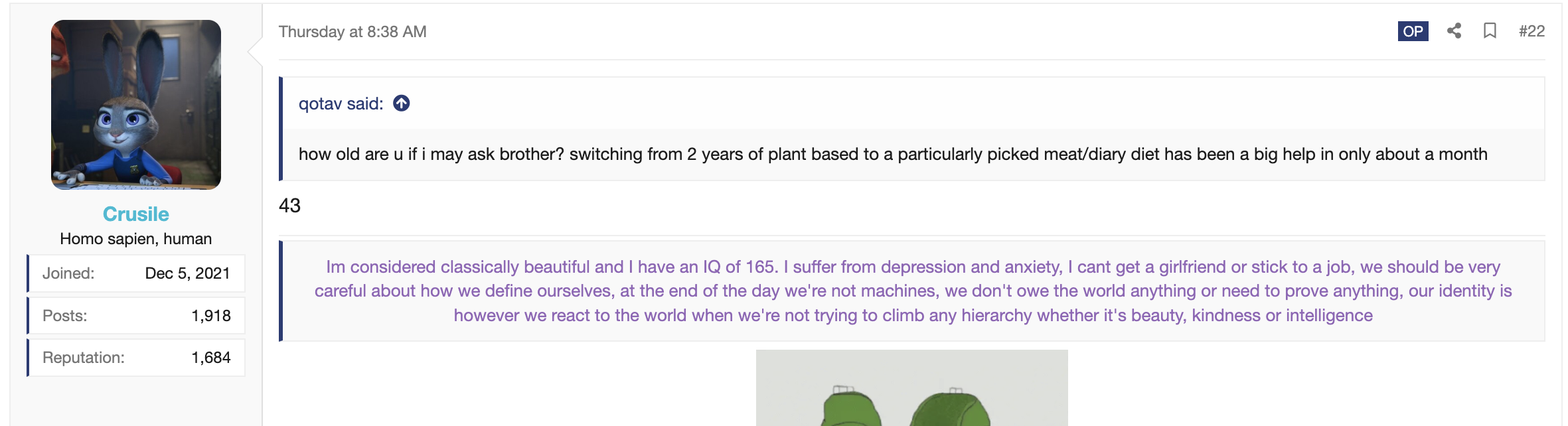
Task: Open Crusile's user profile link
Action: (x=136, y=214)
